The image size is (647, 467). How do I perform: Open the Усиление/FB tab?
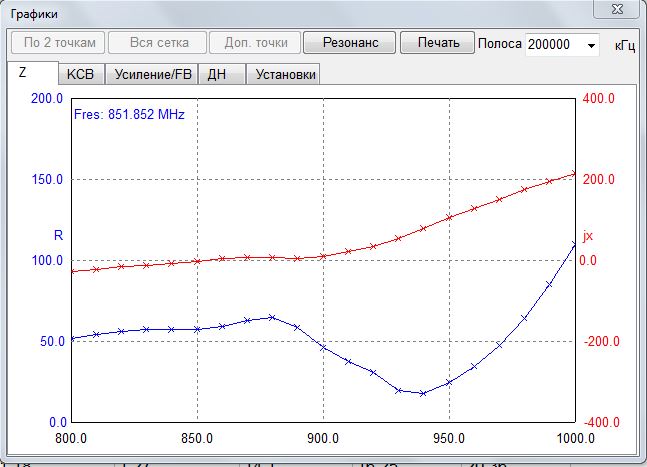click(x=153, y=74)
